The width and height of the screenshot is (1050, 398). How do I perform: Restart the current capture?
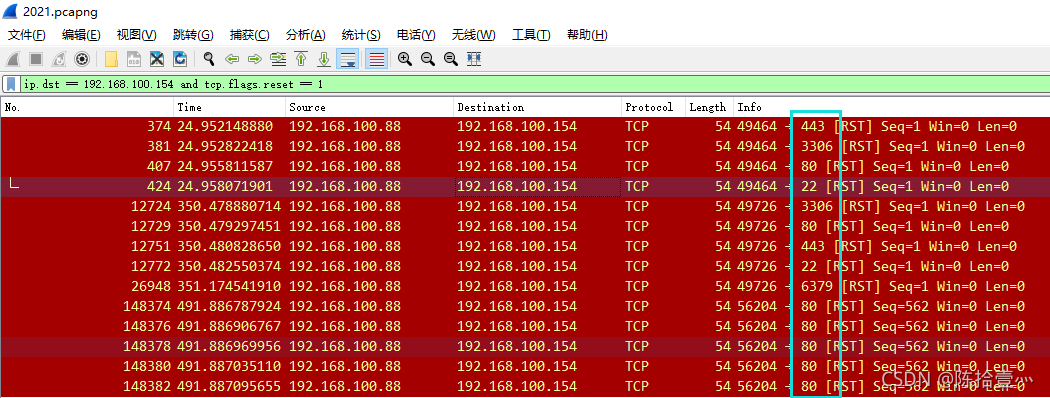pos(59,59)
